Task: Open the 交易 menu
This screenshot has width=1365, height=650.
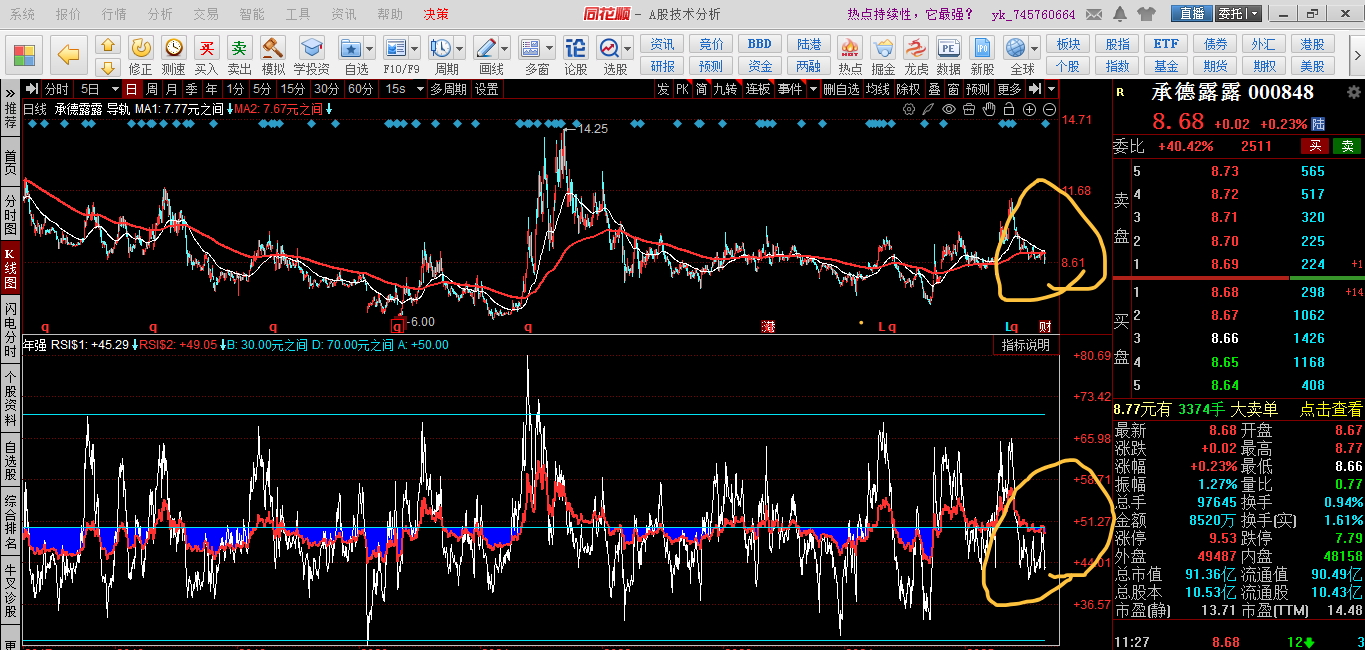Action: tap(206, 14)
